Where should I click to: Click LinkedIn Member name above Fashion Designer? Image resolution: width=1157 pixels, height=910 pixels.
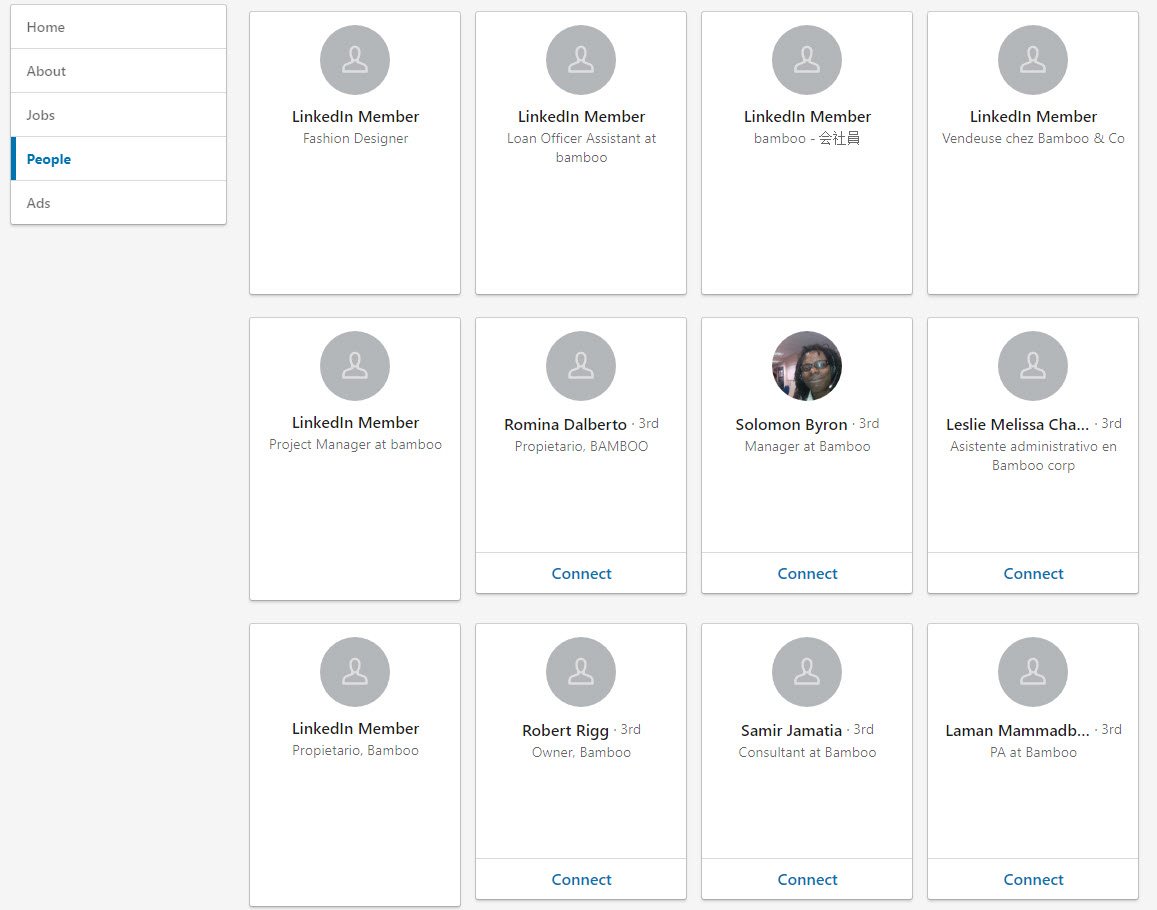(355, 117)
